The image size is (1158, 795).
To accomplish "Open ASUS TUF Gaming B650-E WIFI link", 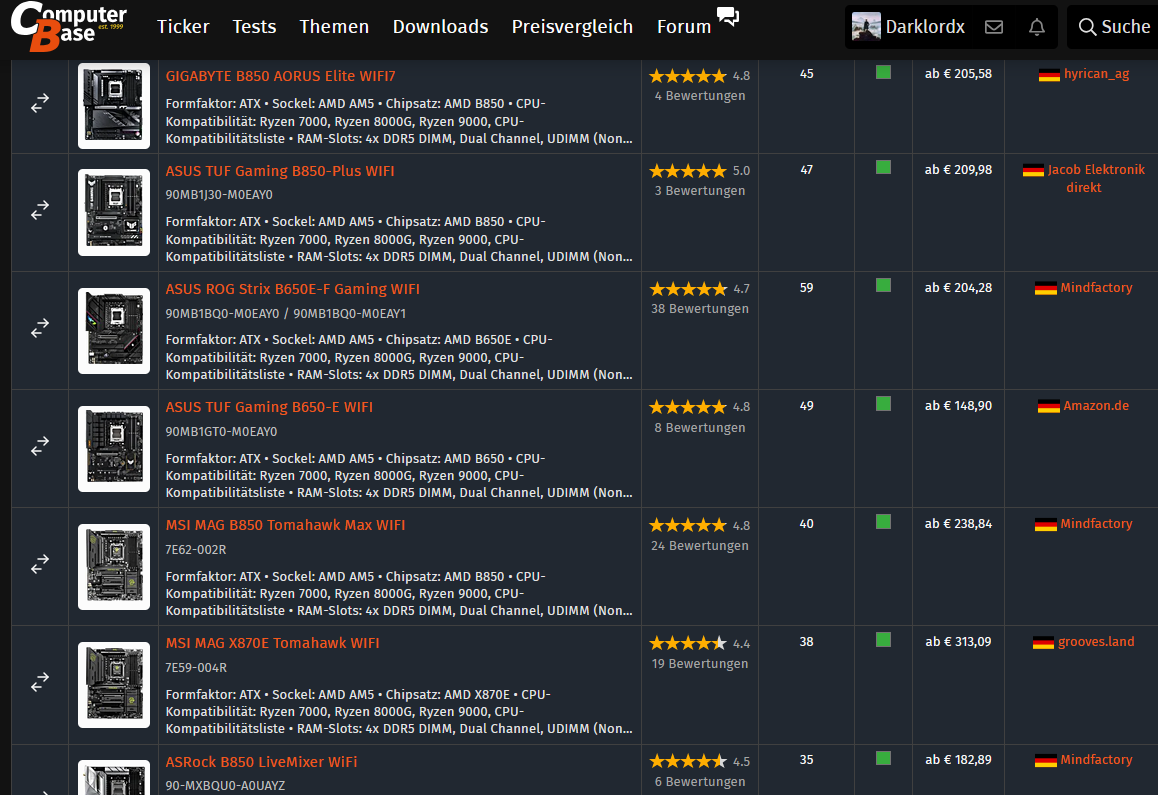I will tap(269, 407).
